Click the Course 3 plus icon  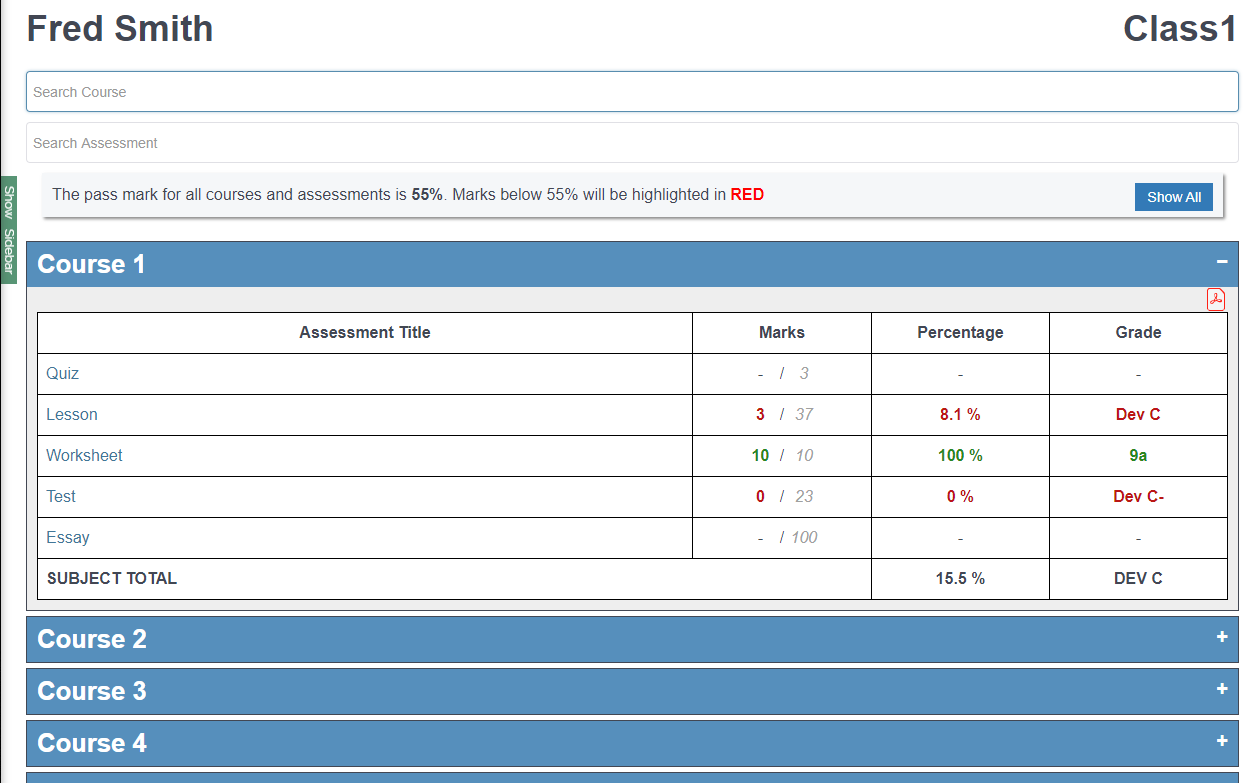(x=1222, y=689)
